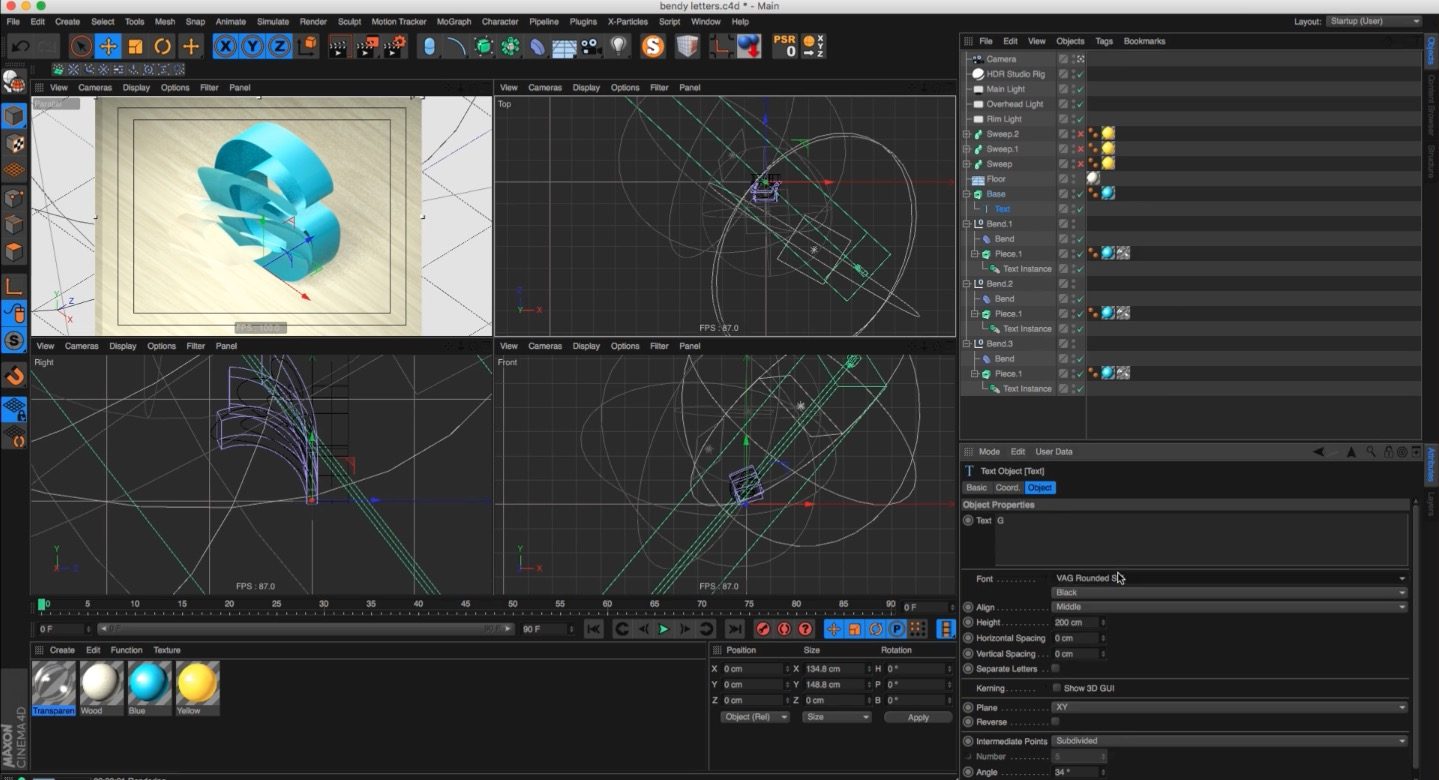Activate the Scale tool in top toolbar

135,46
